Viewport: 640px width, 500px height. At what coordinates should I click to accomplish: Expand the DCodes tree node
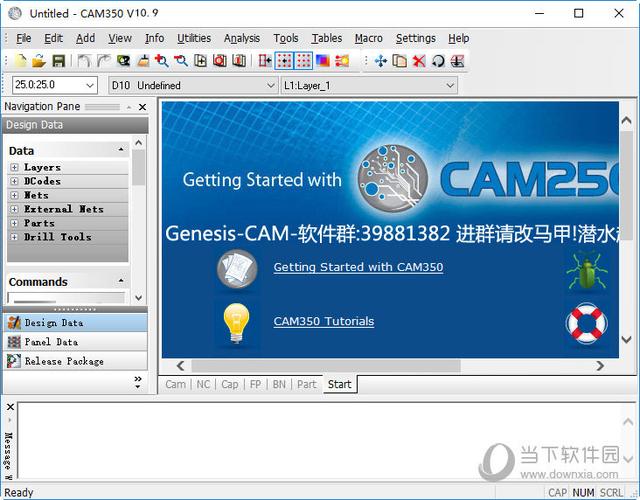tap(14, 181)
